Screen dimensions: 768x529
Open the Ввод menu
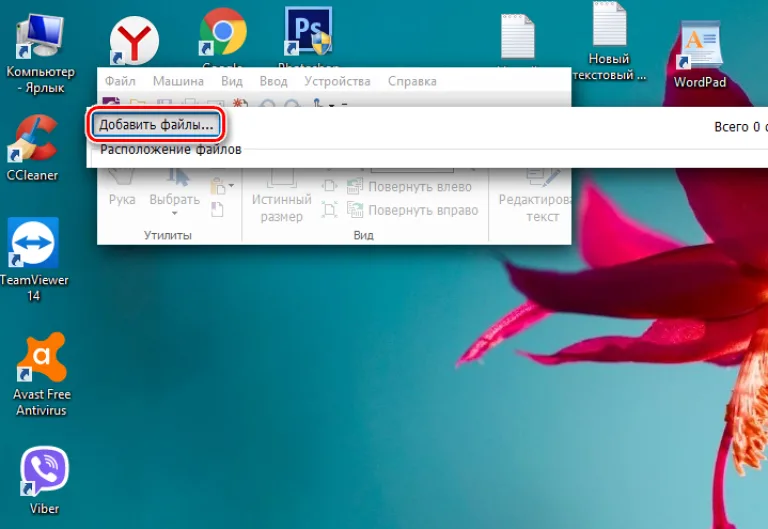pyautogui.click(x=273, y=81)
